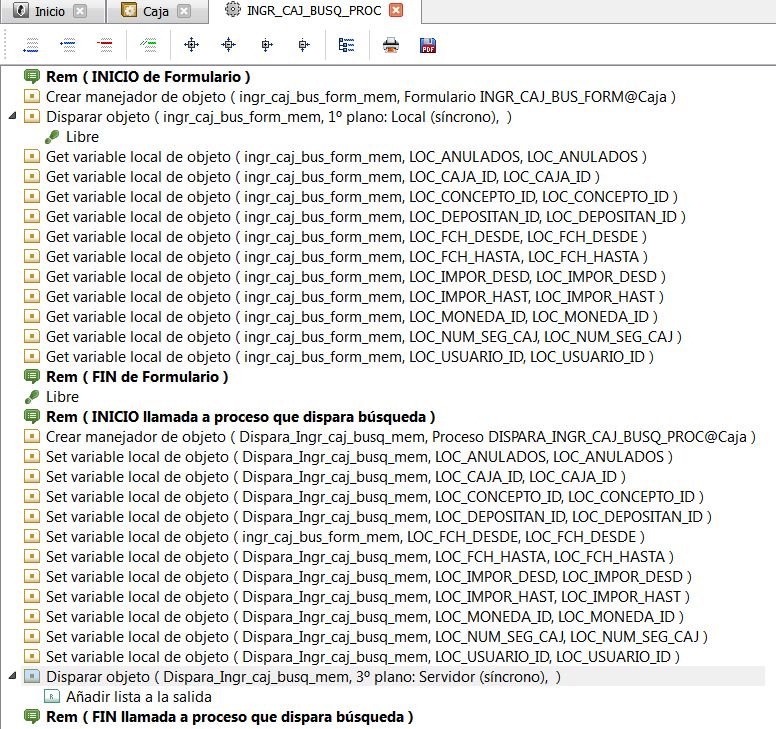The width and height of the screenshot is (776, 729).
Task: Select Get variable local LOC_CAJA_ID line
Action: tap(323, 177)
